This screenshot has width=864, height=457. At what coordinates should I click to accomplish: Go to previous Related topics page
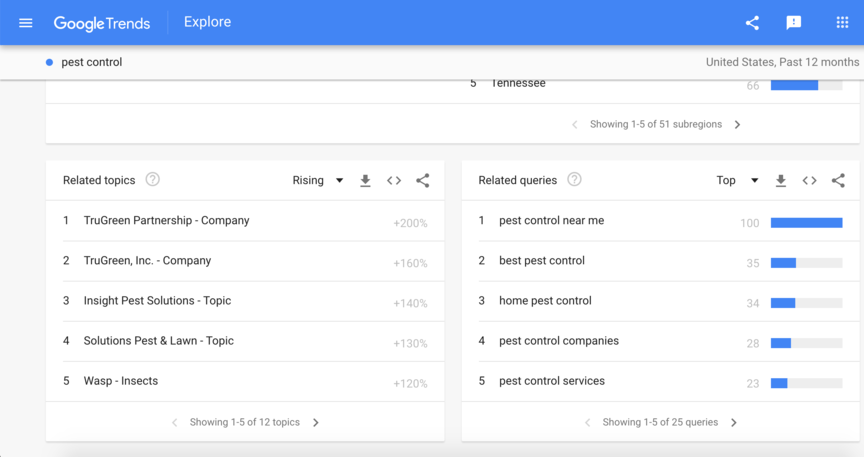(x=175, y=422)
